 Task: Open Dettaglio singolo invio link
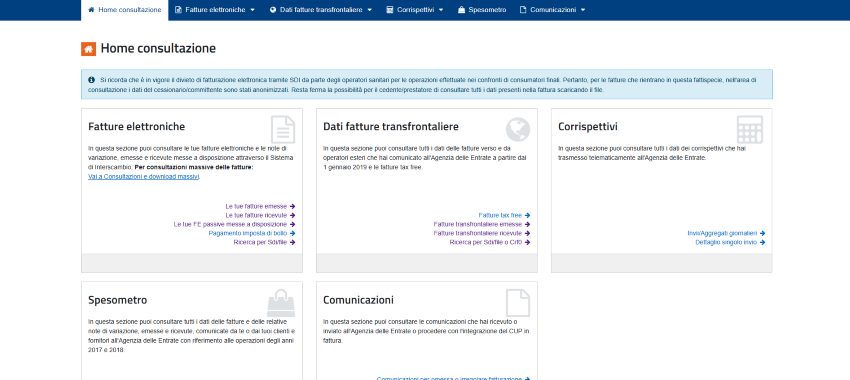pos(730,242)
